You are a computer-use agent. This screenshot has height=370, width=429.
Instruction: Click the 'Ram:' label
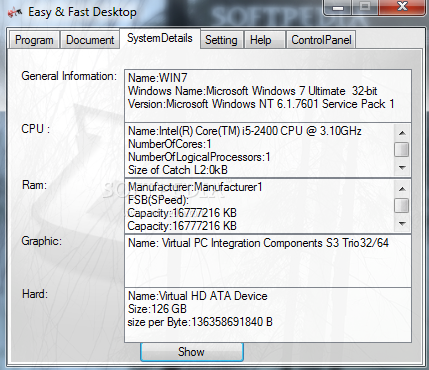[35, 185]
